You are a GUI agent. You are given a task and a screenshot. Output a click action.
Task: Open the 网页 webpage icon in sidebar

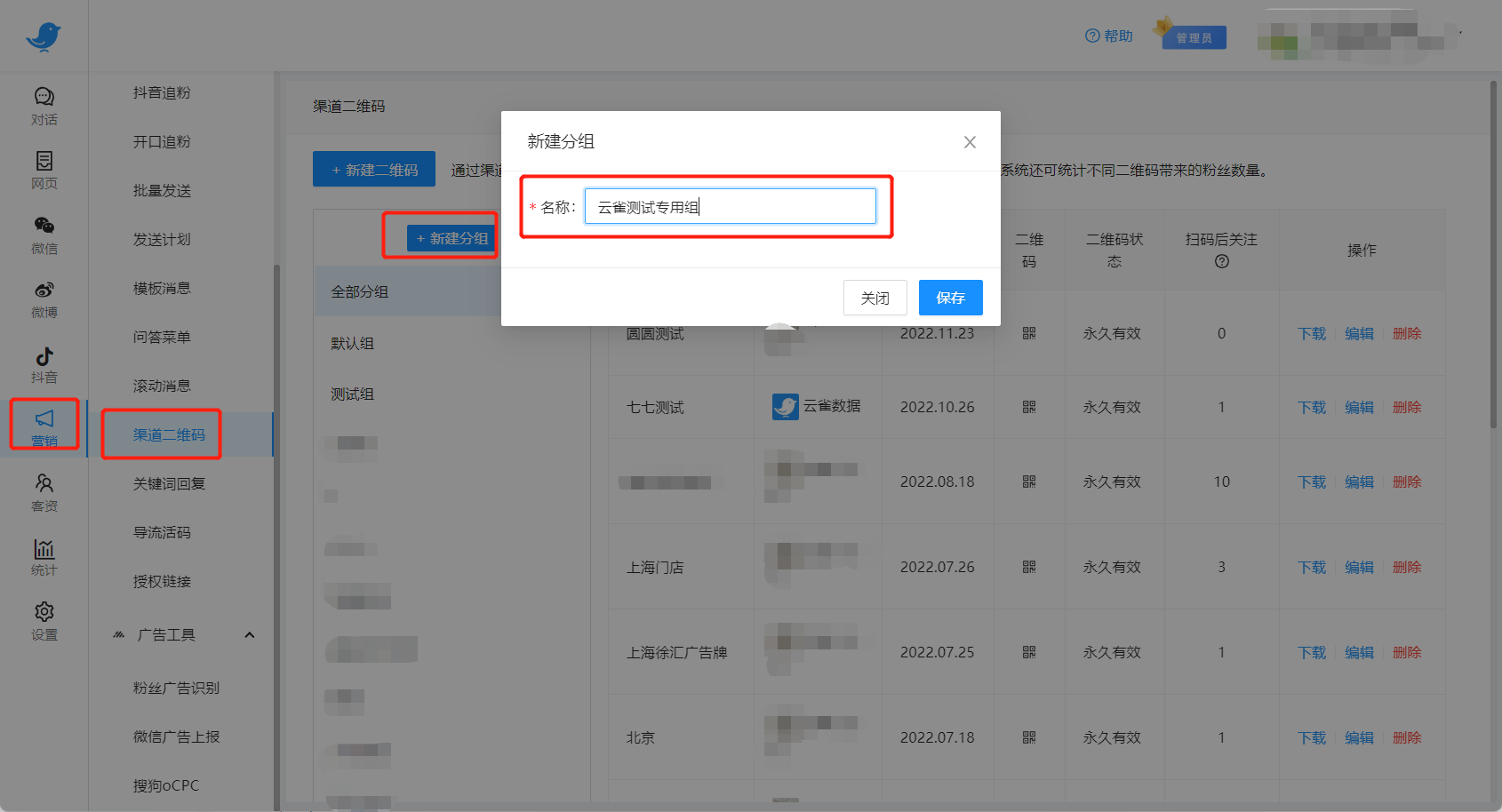(x=44, y=167)
